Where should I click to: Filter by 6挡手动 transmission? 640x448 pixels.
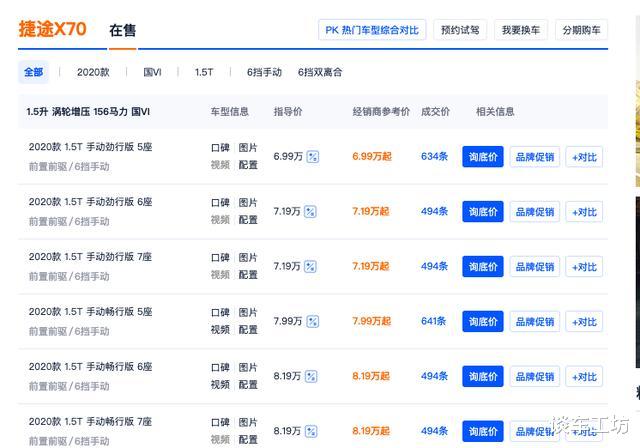coord(264,72)
